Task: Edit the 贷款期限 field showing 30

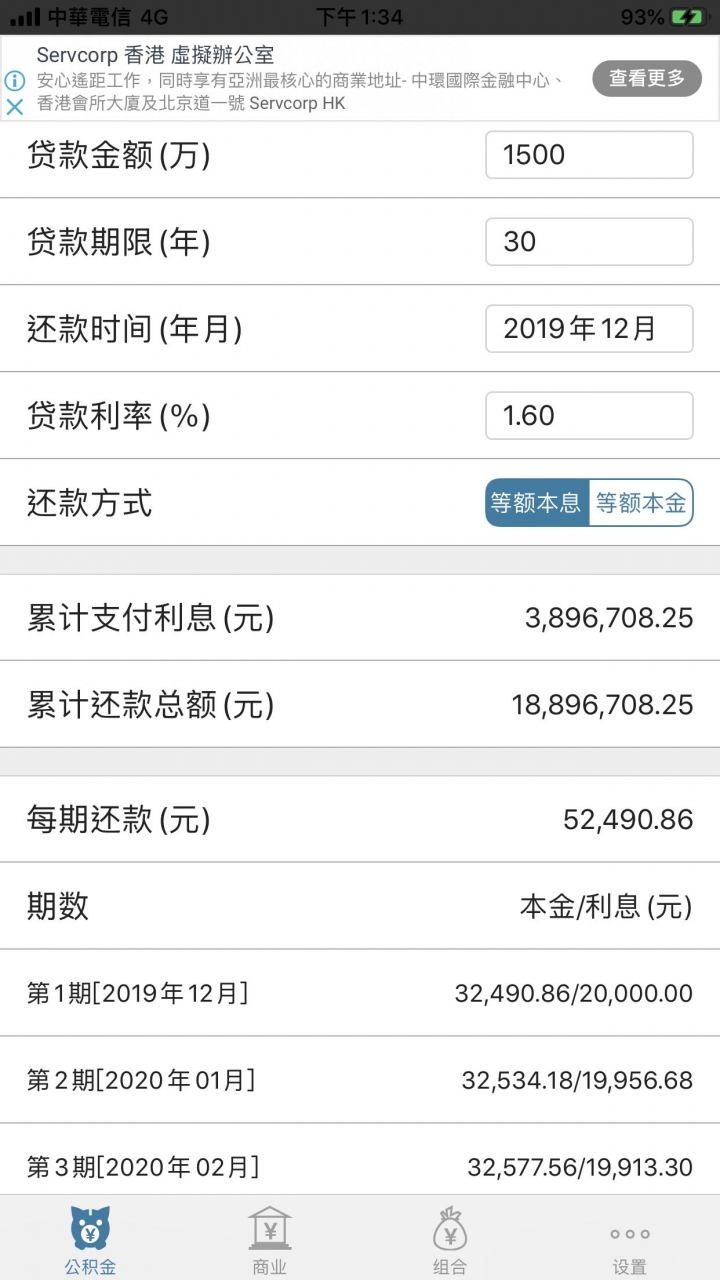Action: pyautogui.click(x=589, y=241)
